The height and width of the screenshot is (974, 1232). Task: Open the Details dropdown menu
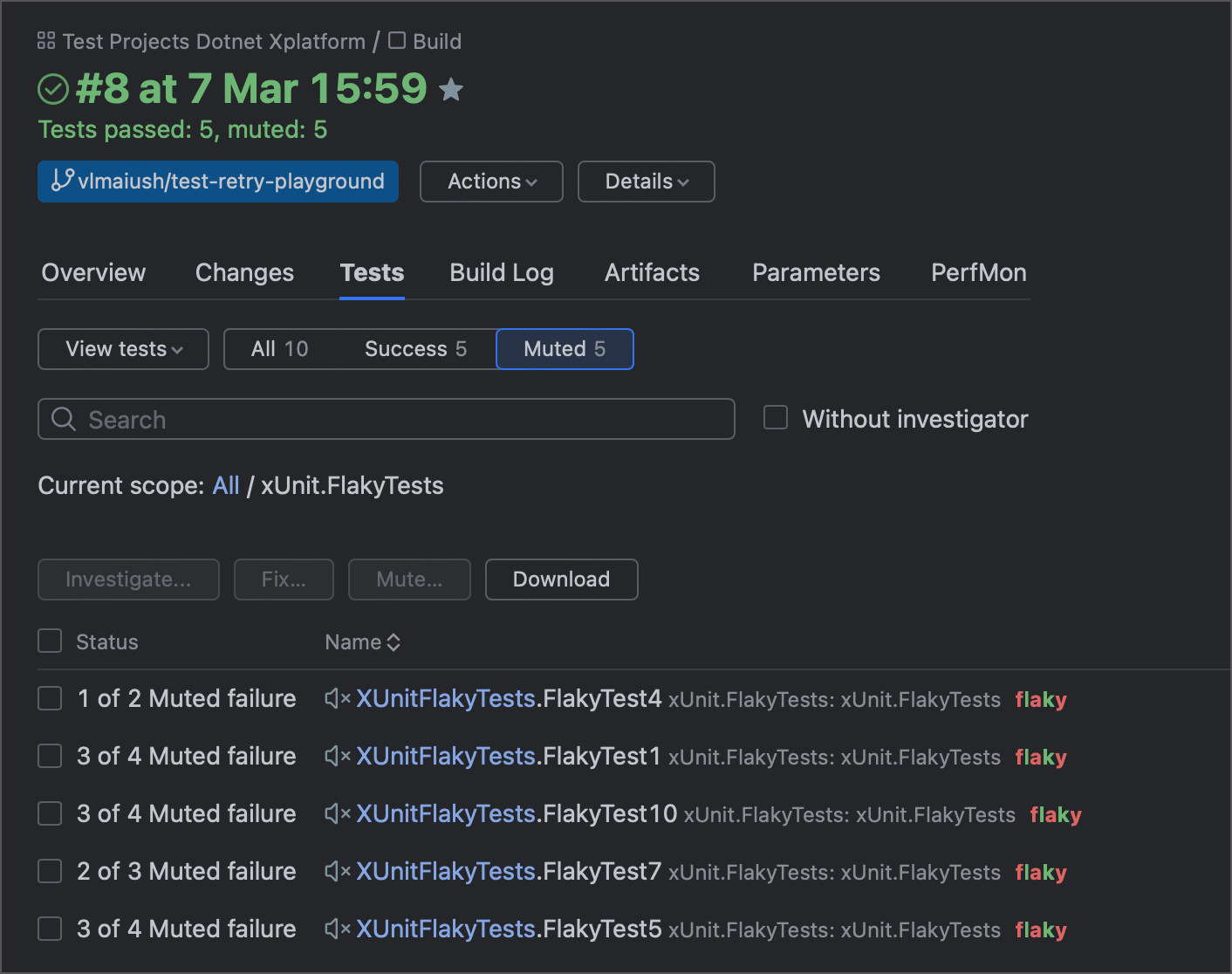pyautogui.click(x=646, y=182)
